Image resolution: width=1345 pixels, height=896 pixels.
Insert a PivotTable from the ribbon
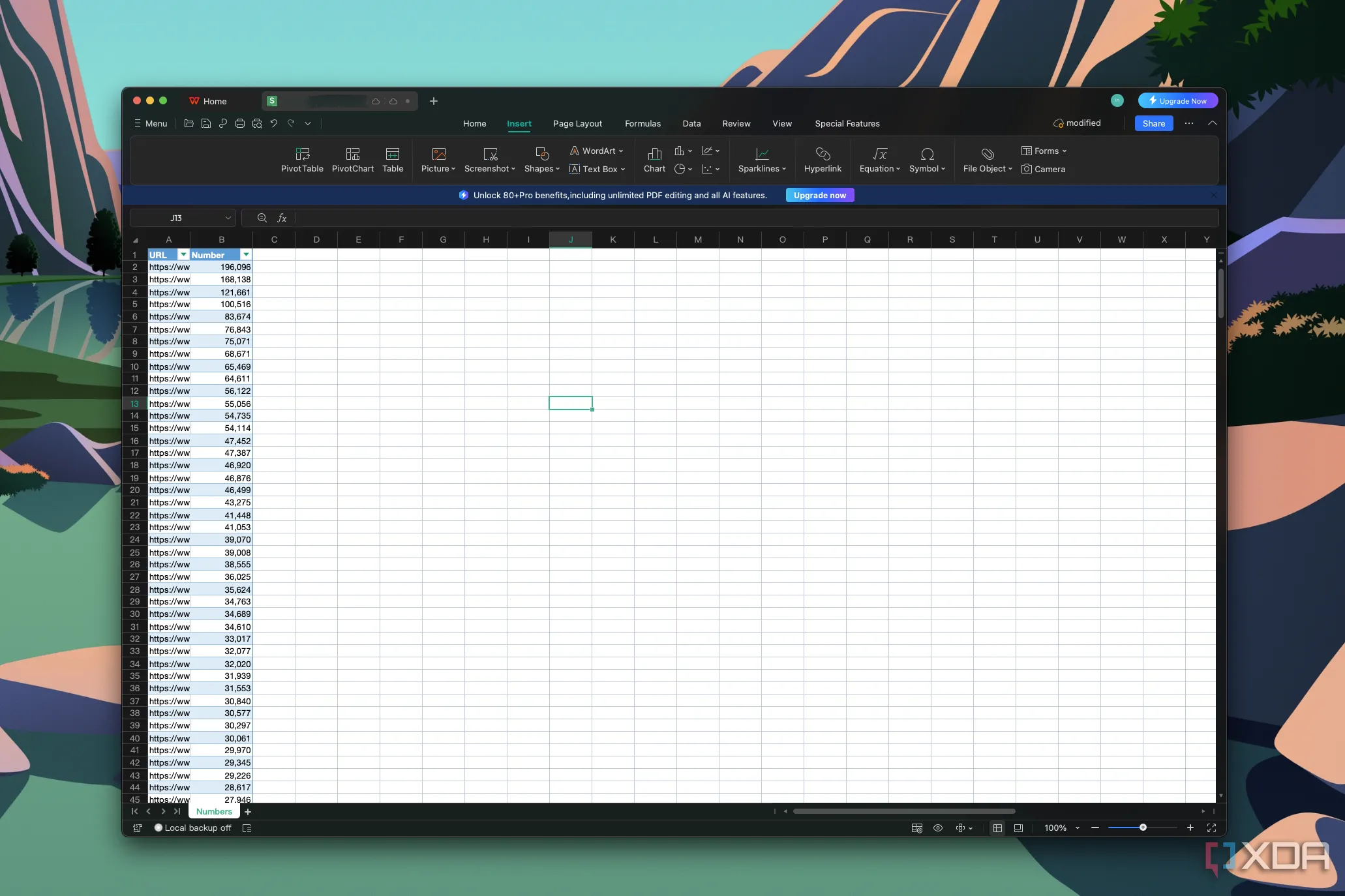(302, 160)
